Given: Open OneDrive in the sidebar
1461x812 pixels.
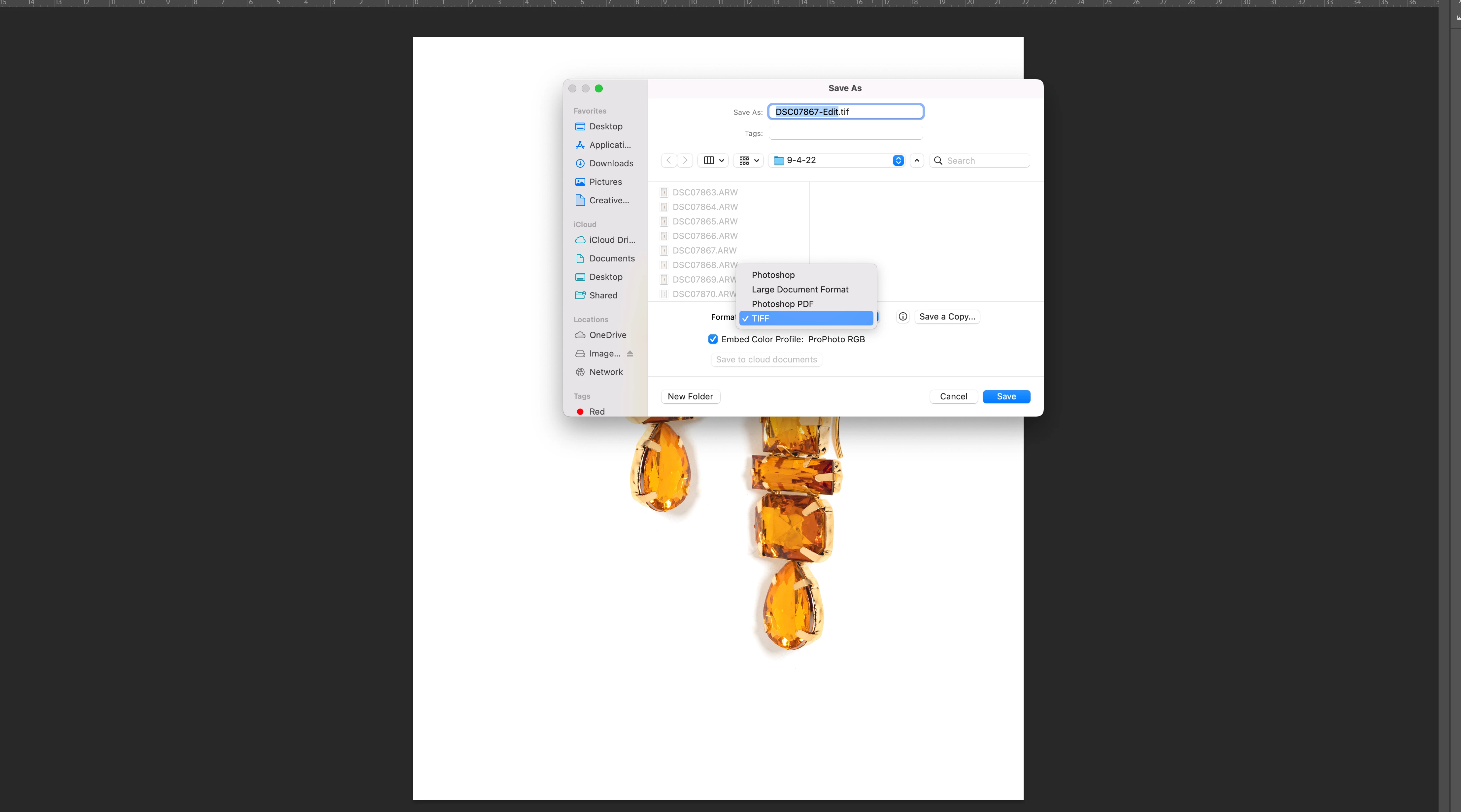Looking at the screenshot, I should pos(607,335).
